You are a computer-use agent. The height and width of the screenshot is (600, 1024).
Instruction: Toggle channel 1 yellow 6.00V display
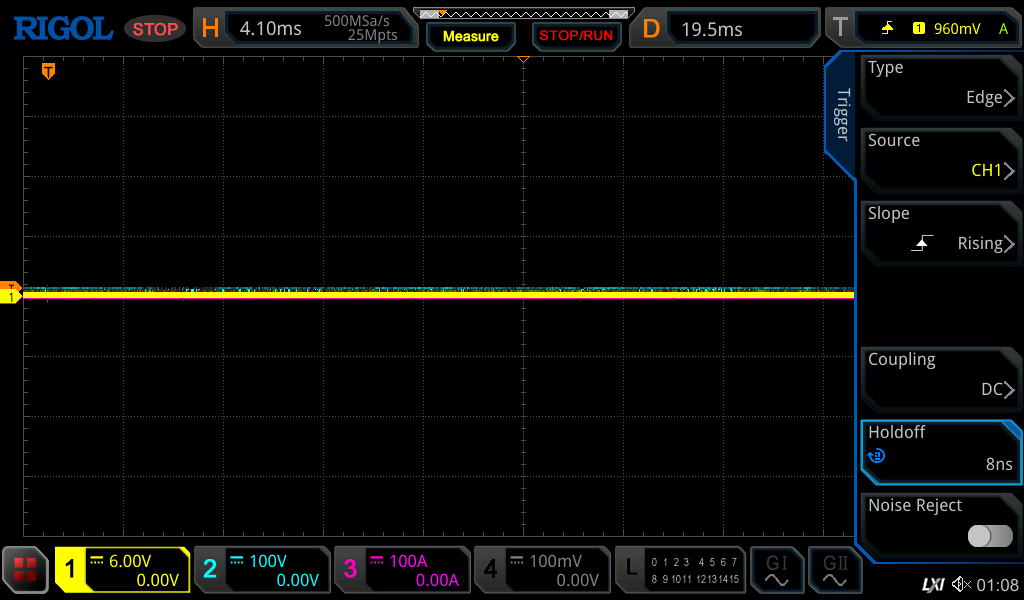click(x=122, y=570)
